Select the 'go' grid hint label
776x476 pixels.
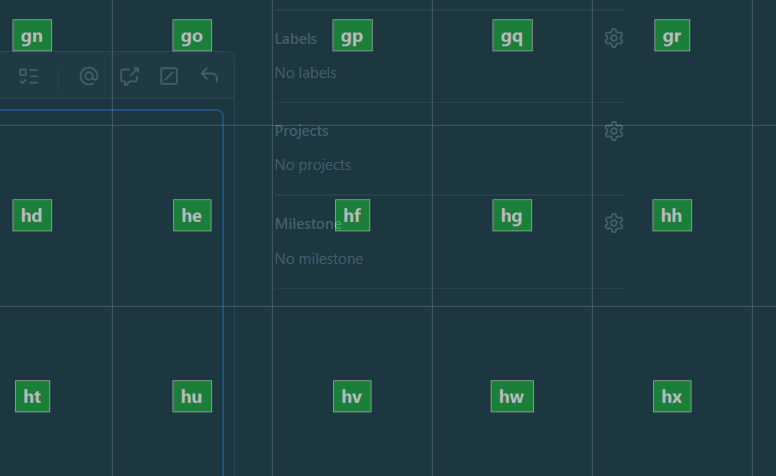192,36
